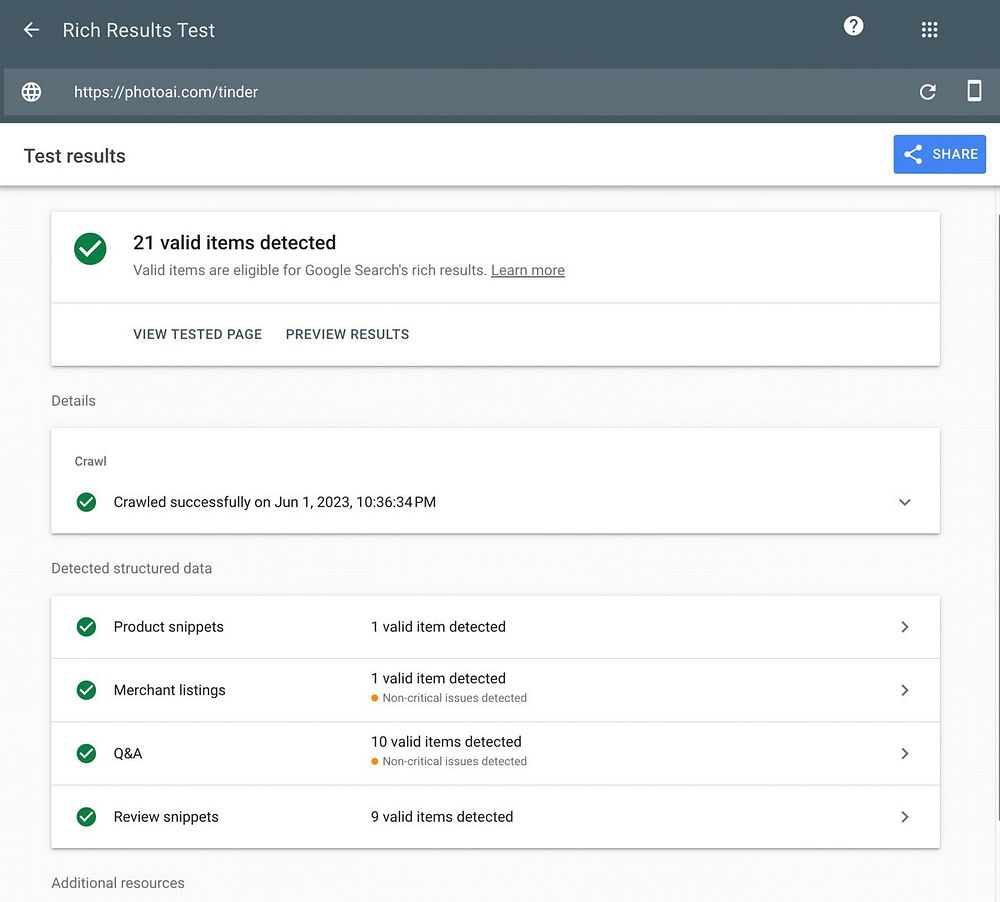Expand the Crawl details chevron

[x=904, y=502]
